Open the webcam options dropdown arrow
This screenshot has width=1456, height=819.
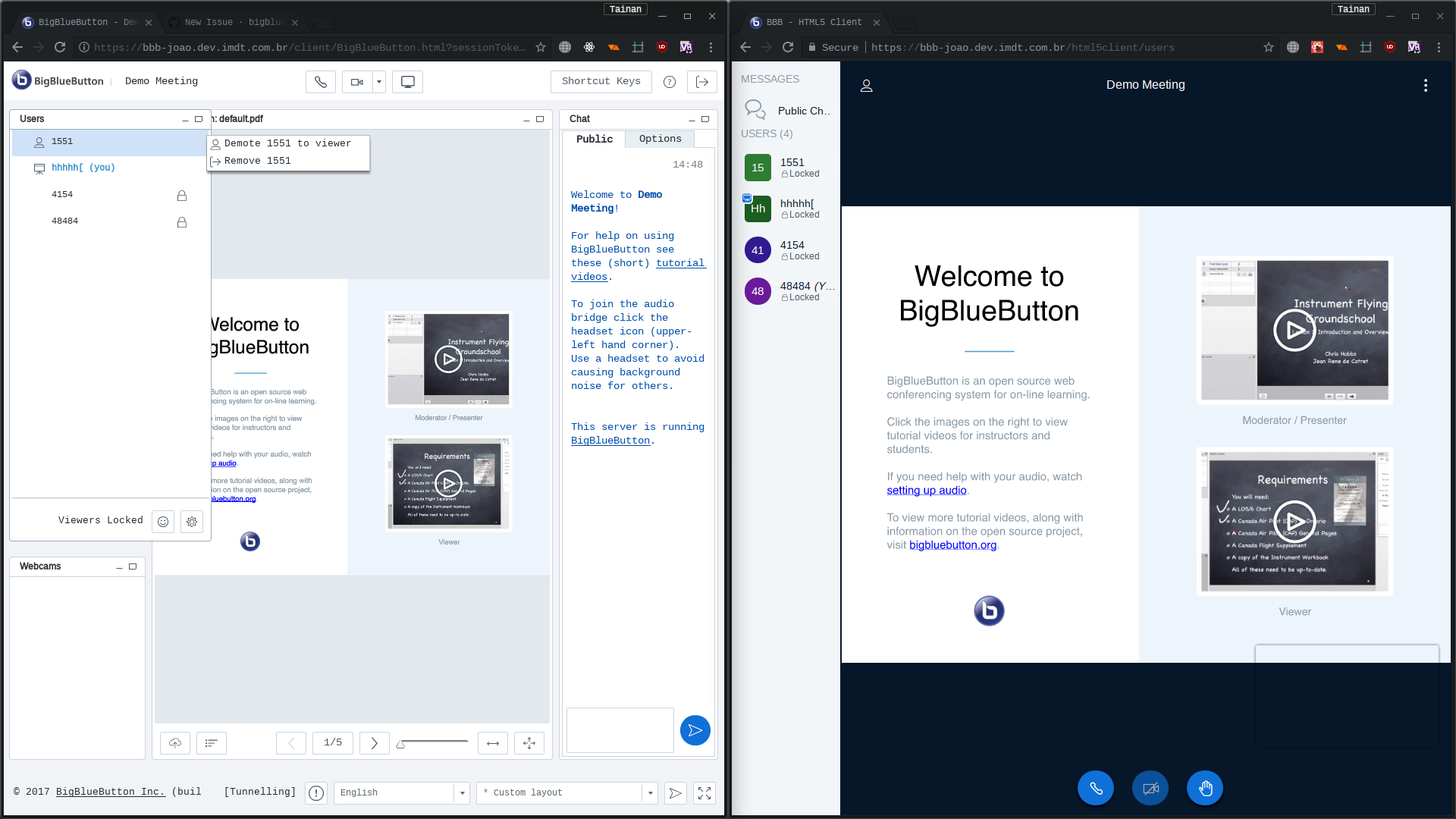click(x=379, y=82)
